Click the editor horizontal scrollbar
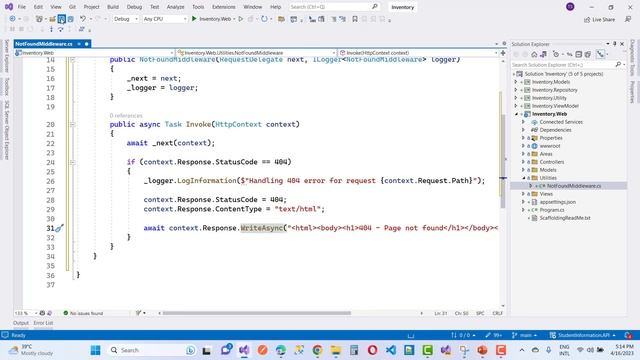 coord(257,313)
